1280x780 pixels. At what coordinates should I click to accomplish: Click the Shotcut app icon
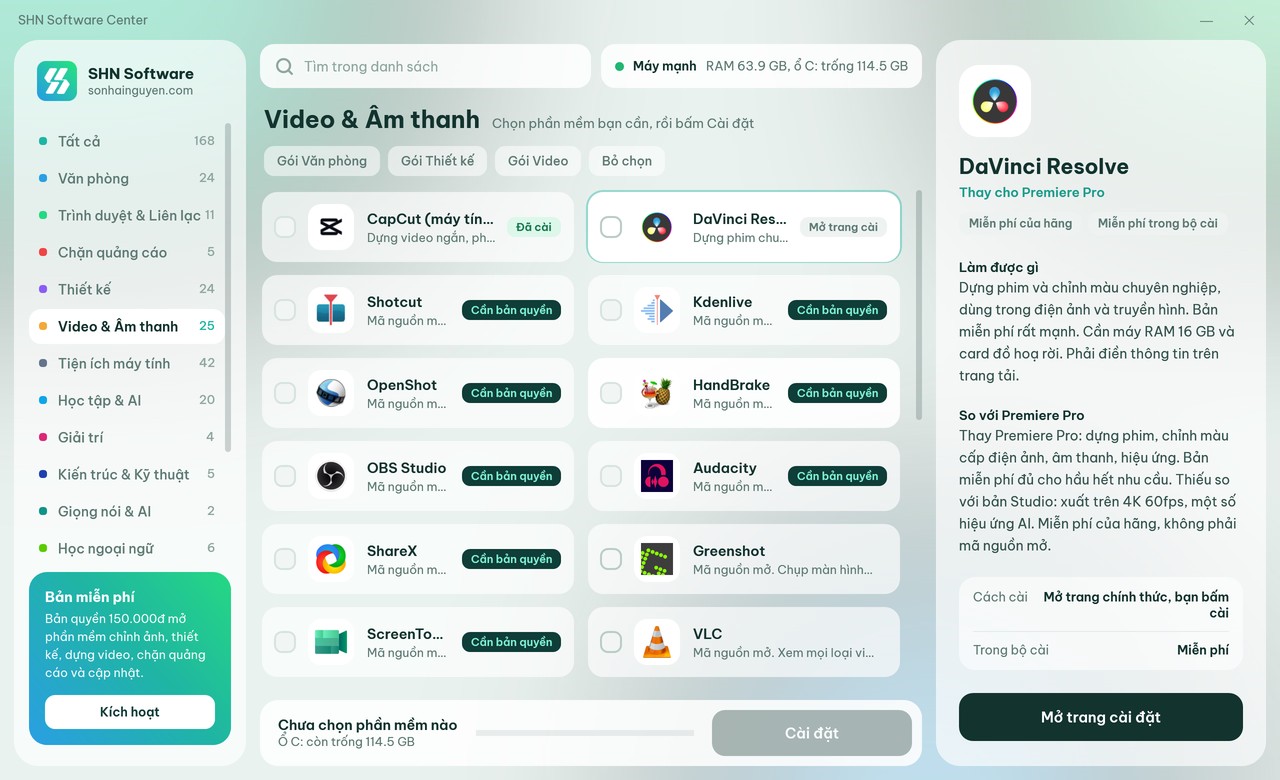click(x=331, y=310)
